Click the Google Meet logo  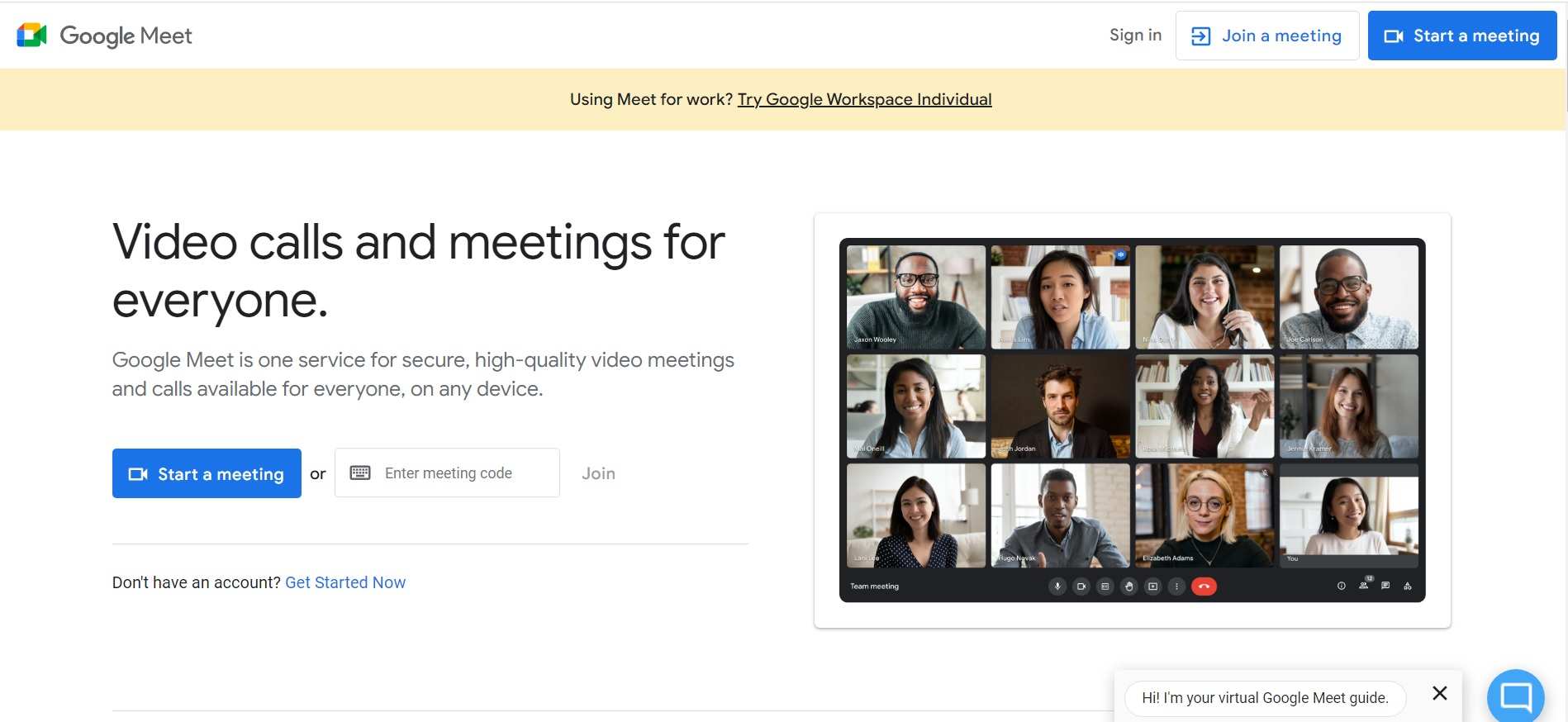(x=104, y=36)
